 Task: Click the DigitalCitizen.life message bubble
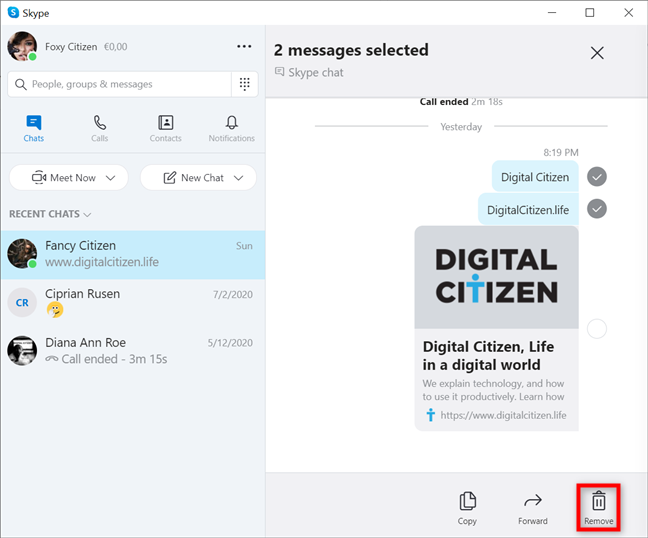point(528,209)
